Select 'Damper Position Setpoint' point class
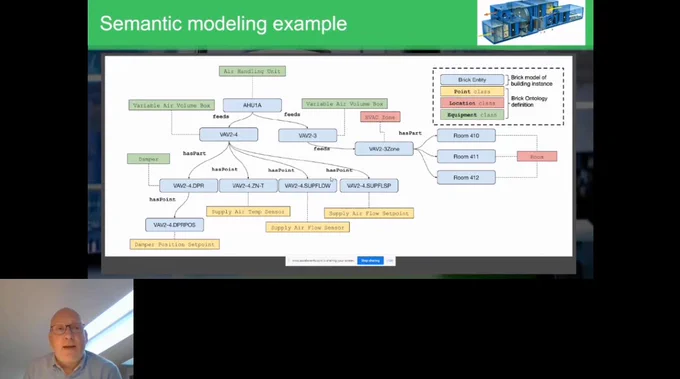Viewport: 680px width, 379px height. [x=175, y=245]
